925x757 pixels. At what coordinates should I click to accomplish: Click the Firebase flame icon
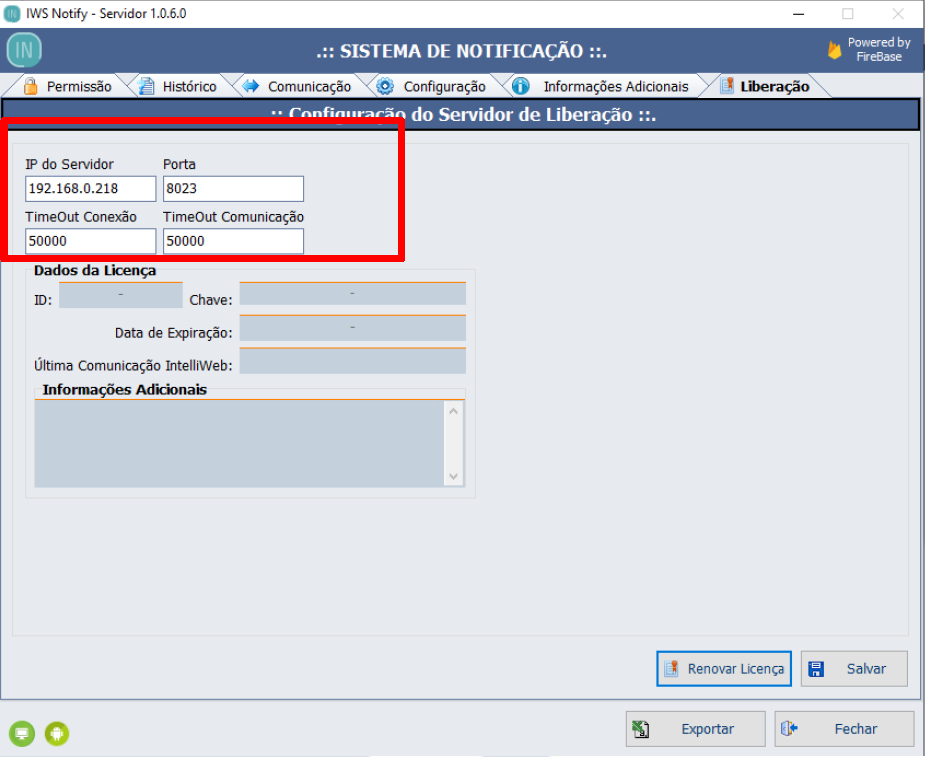[834, 50]
